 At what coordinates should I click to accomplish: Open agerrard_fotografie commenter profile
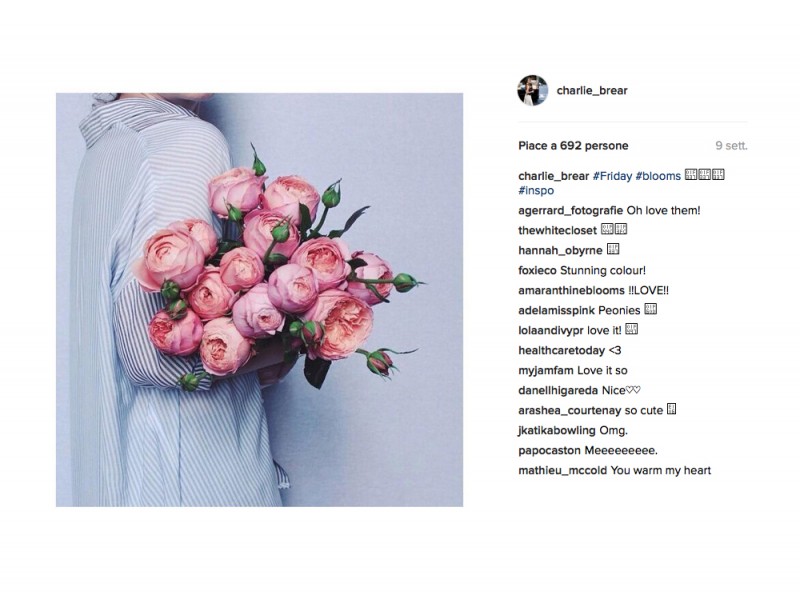[570, 211]
